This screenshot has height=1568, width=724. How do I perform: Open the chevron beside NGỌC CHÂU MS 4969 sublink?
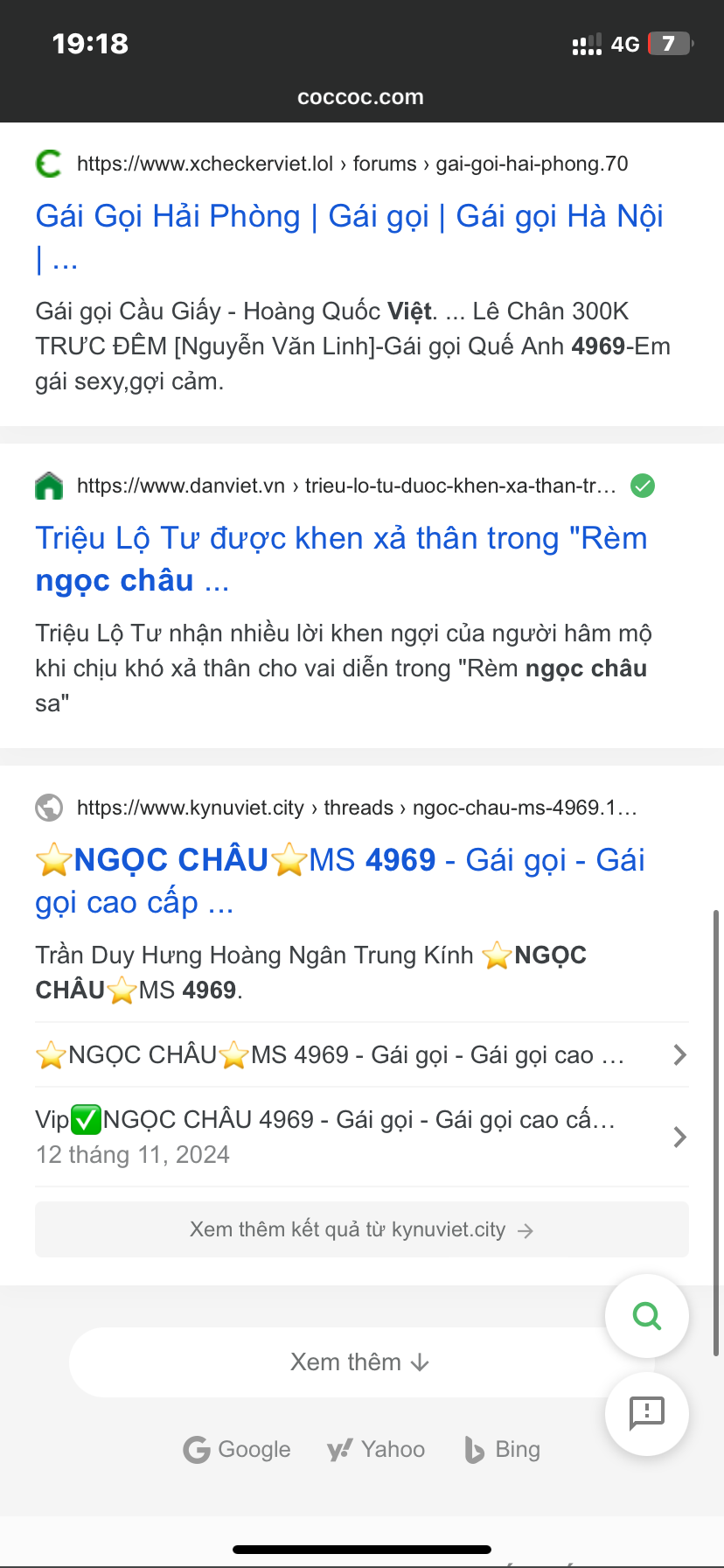[x=679, y=1054]
